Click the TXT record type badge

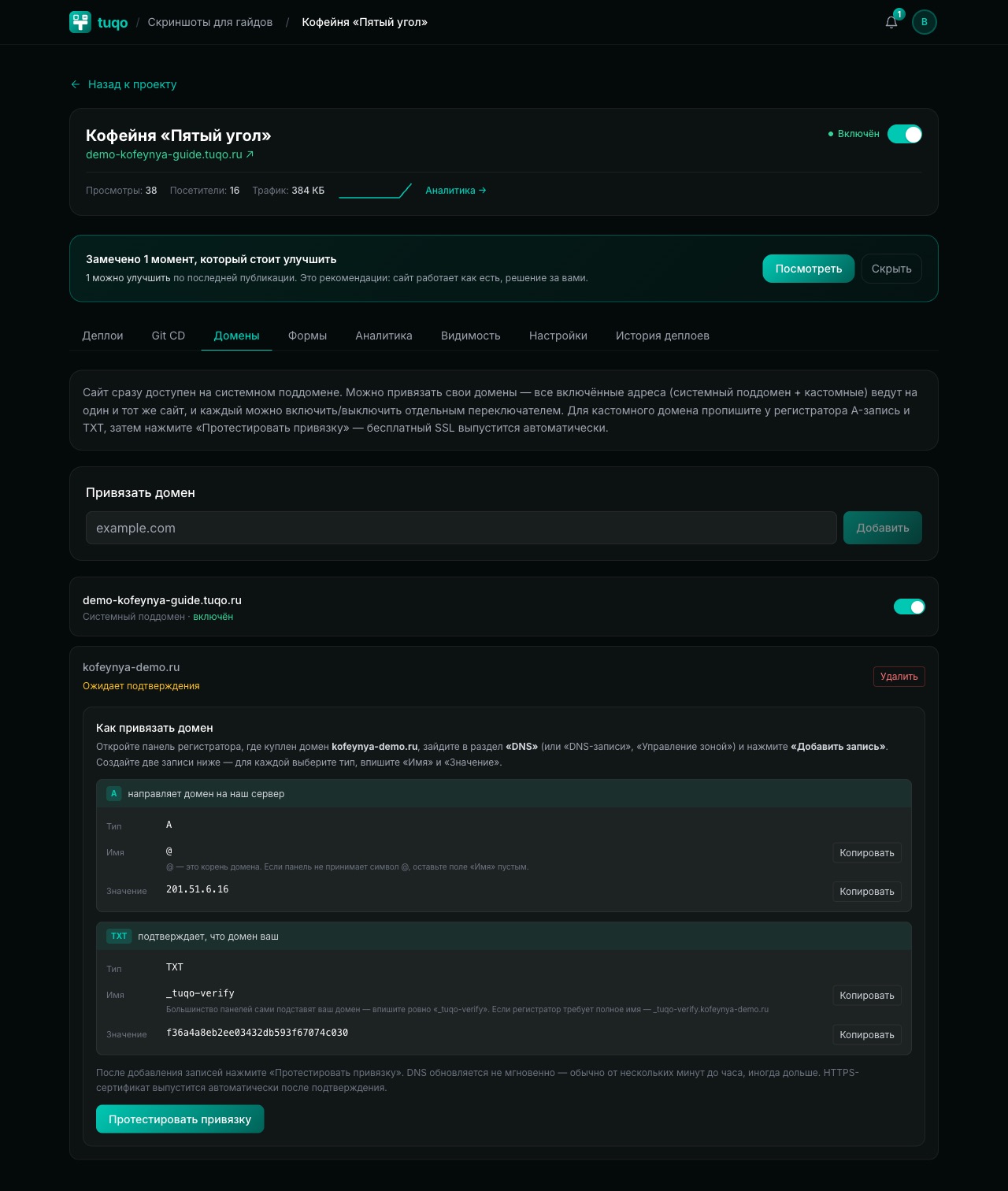119,937
